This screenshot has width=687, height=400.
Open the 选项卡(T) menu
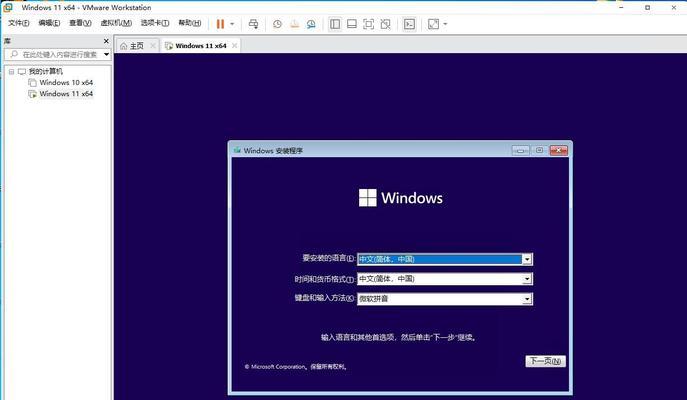tap(155, 23)
